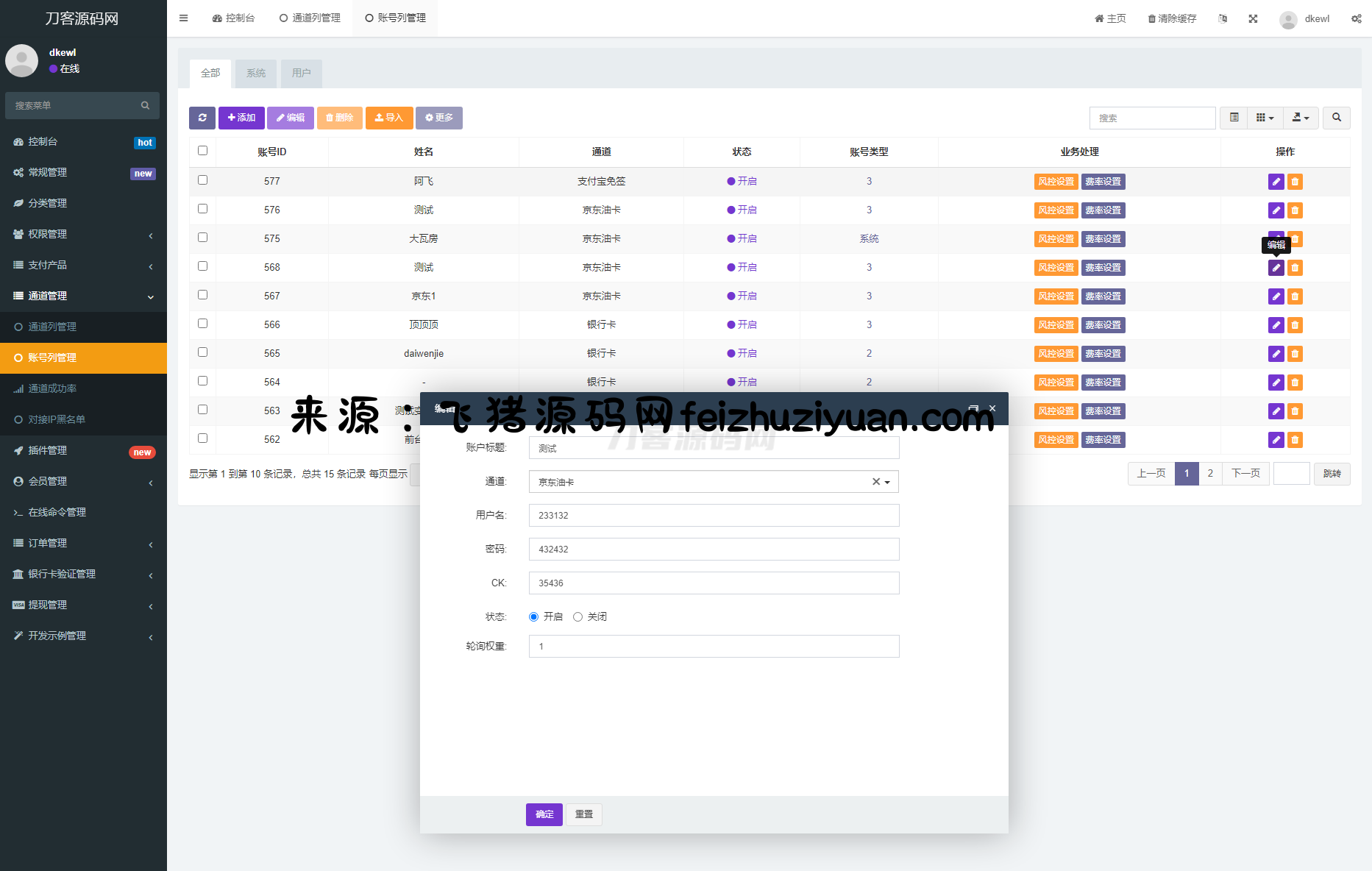Image resolution: width=1372 pixels, height=871 pixels.
Task: Click the 添加 button
Action: point(241,118)
